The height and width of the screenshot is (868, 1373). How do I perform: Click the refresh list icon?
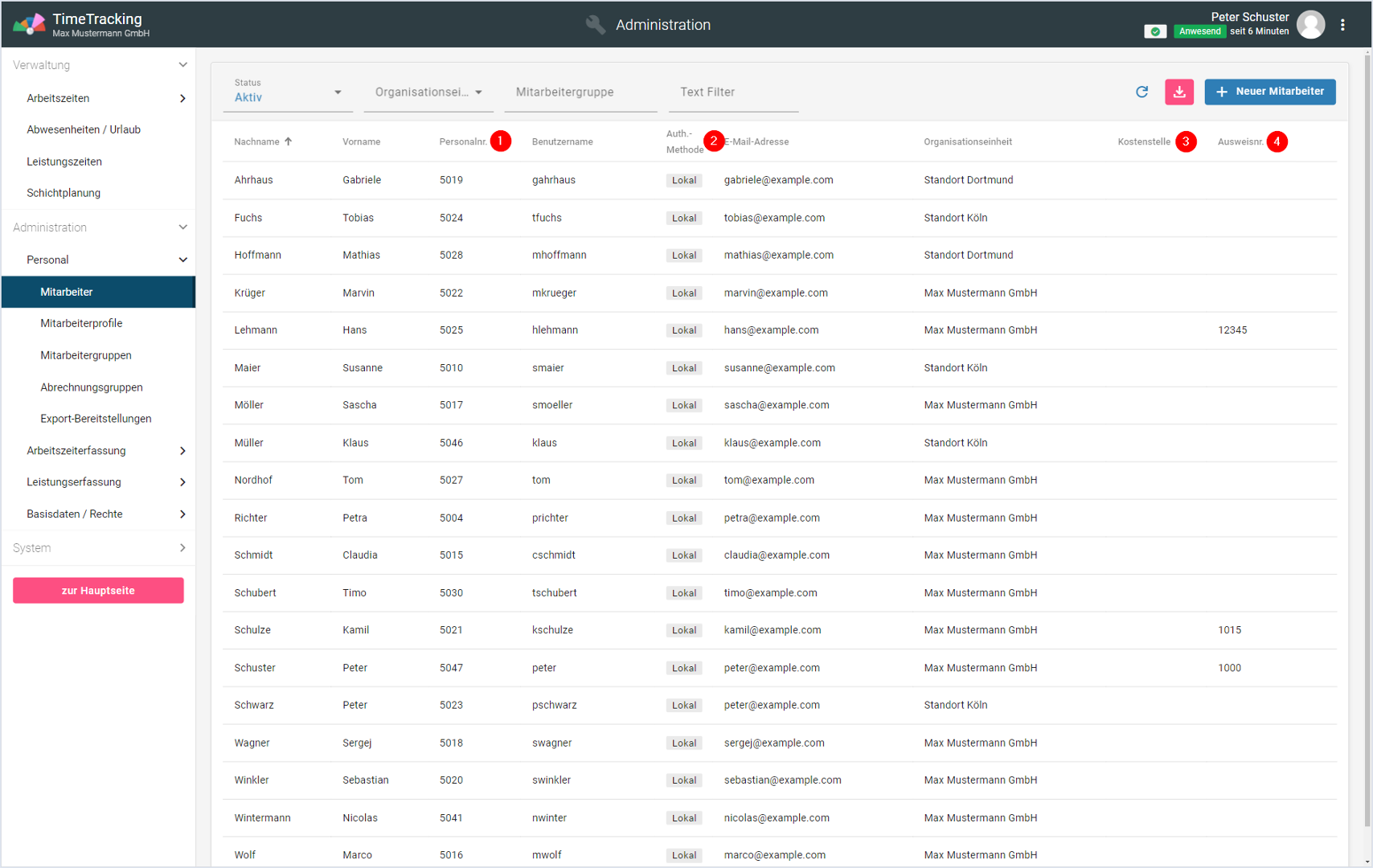tap(1141, 92)
